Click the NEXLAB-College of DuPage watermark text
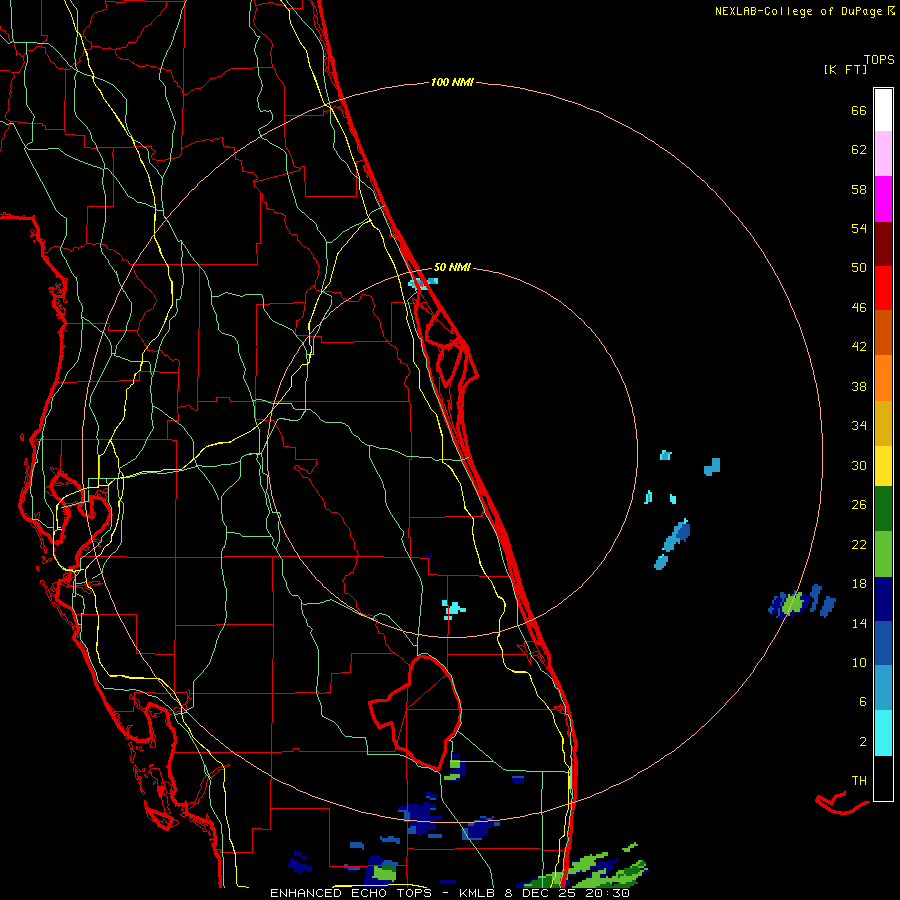Image resolution: width=900 pixels, height=900 pixels. pos(804,11)
